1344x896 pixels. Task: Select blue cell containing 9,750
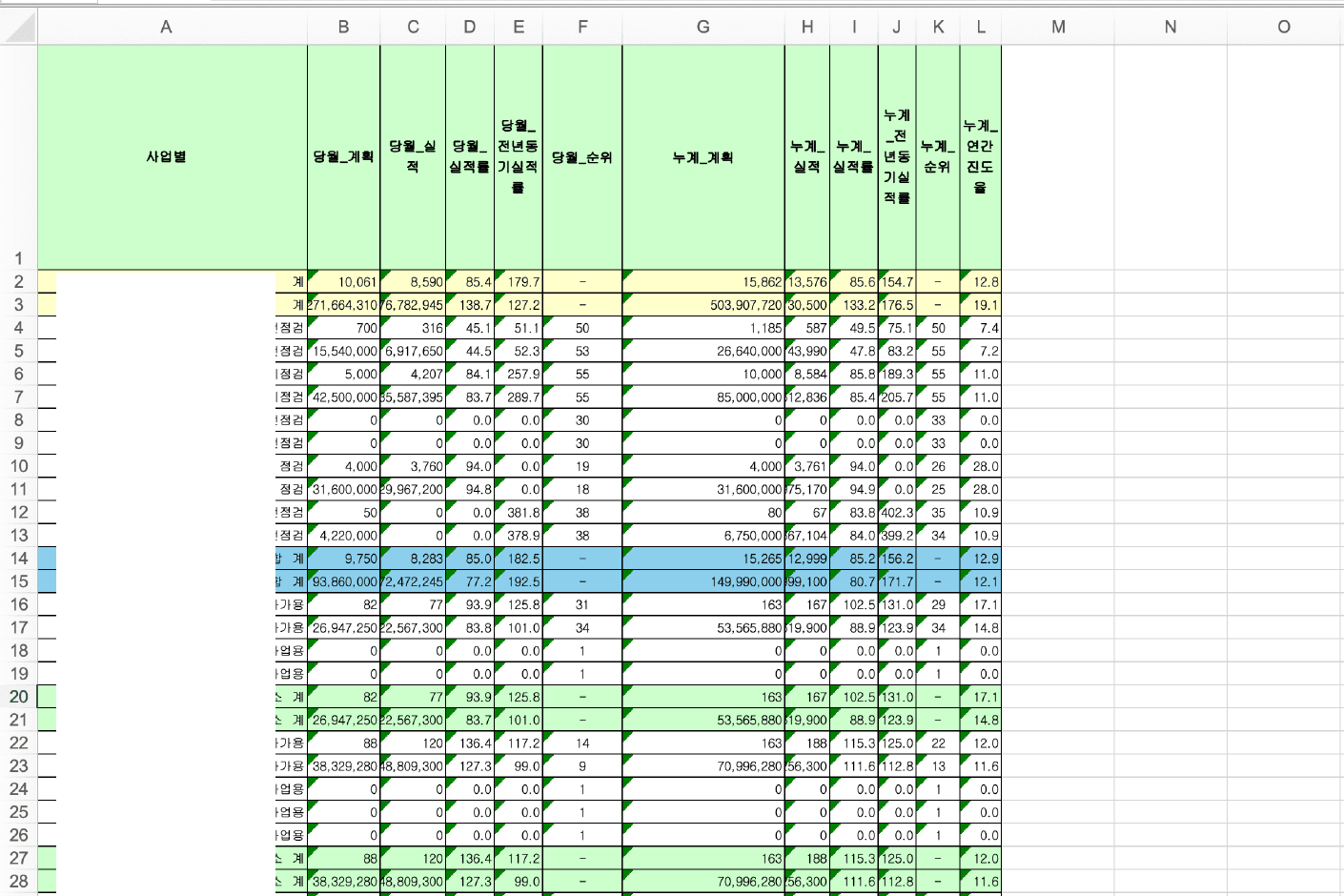click(343, 559)
